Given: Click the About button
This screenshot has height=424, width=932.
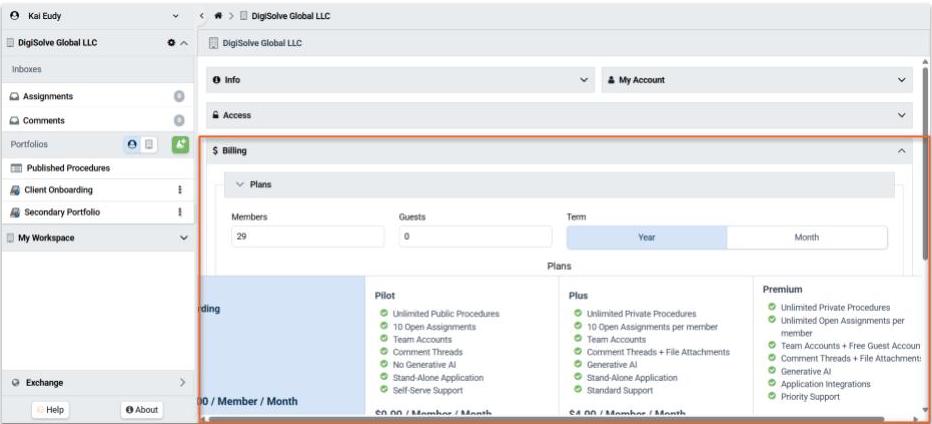Looking at the screenshot, I should click(140, 410).
